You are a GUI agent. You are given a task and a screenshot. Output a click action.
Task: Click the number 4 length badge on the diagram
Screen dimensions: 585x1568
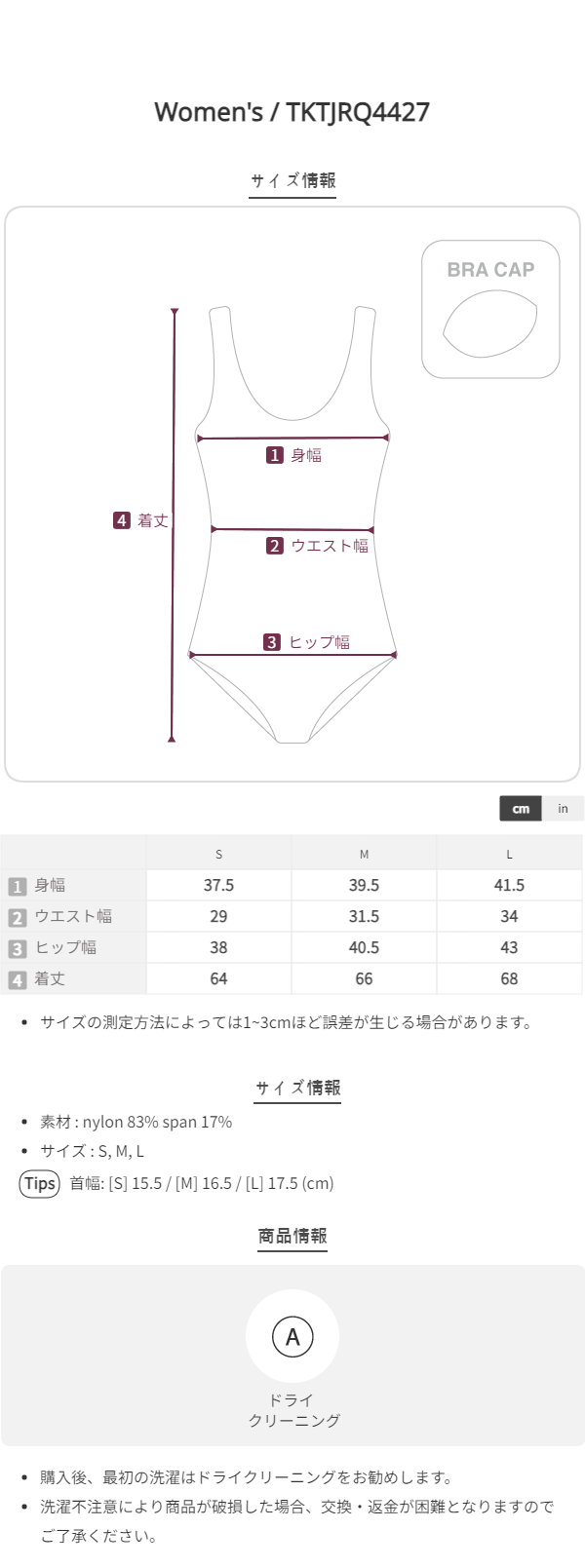(x=121, y=520)
